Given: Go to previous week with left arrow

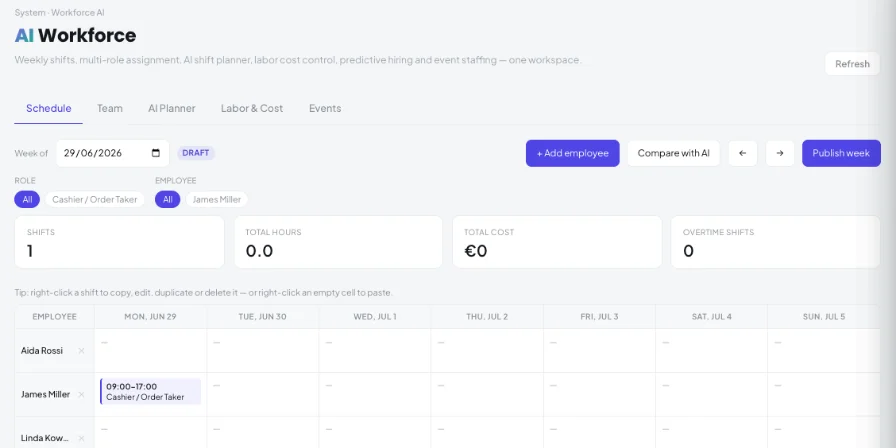Looking at the screenshot, I should click(742, 153).
